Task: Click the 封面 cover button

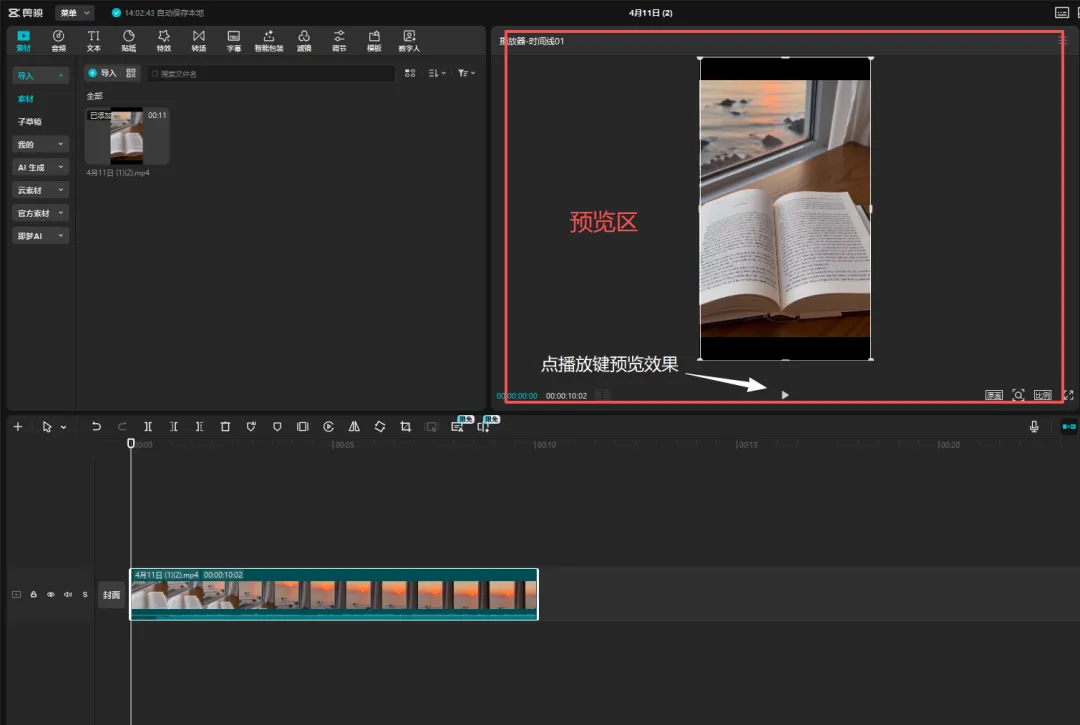Action: point(112,595)
